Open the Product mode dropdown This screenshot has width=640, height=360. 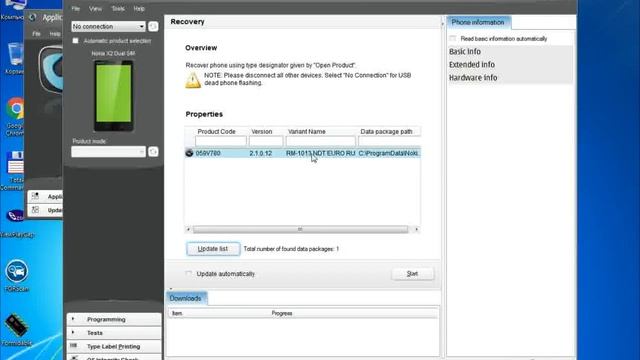coord(108,152)
